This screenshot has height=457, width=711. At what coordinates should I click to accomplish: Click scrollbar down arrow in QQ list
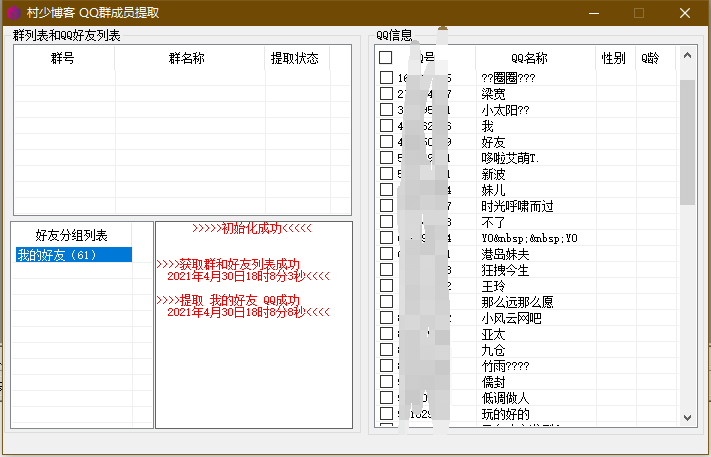(x=687, y=418)
